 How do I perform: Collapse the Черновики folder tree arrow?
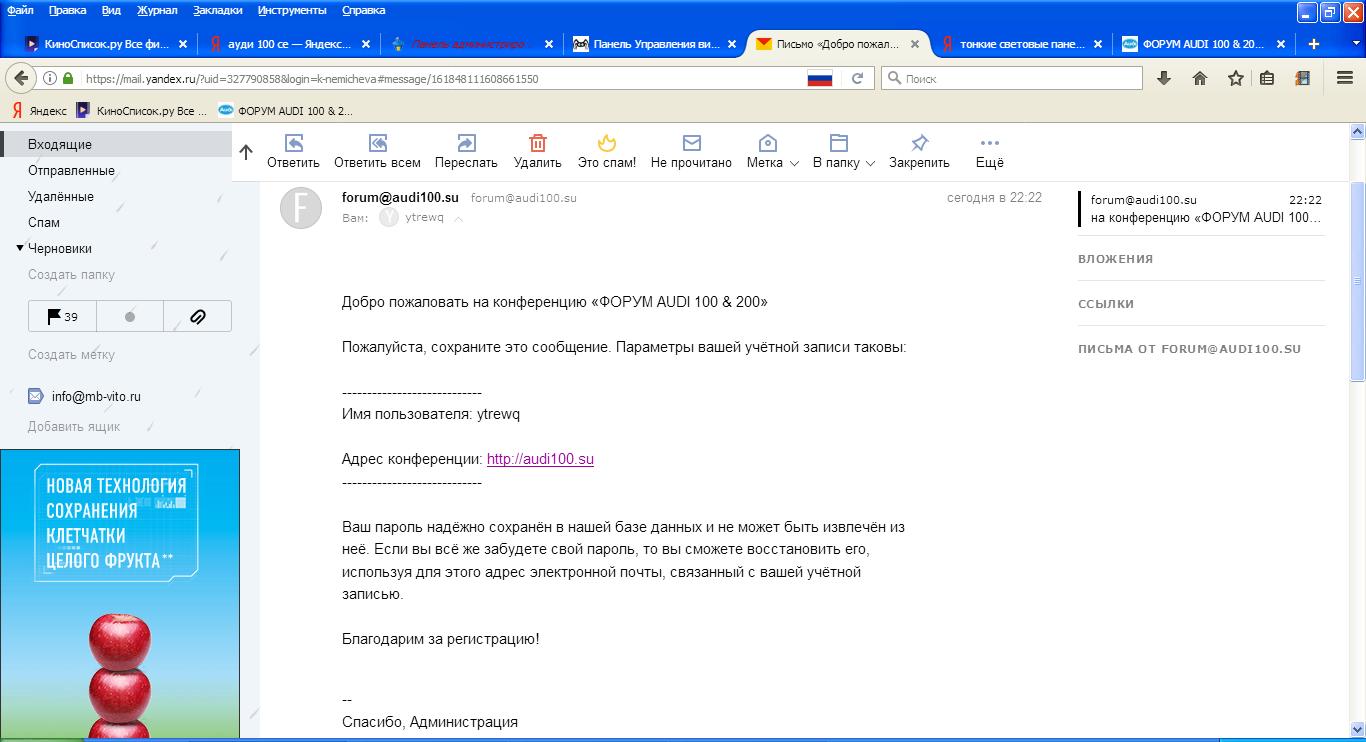[x=20, y=248]
